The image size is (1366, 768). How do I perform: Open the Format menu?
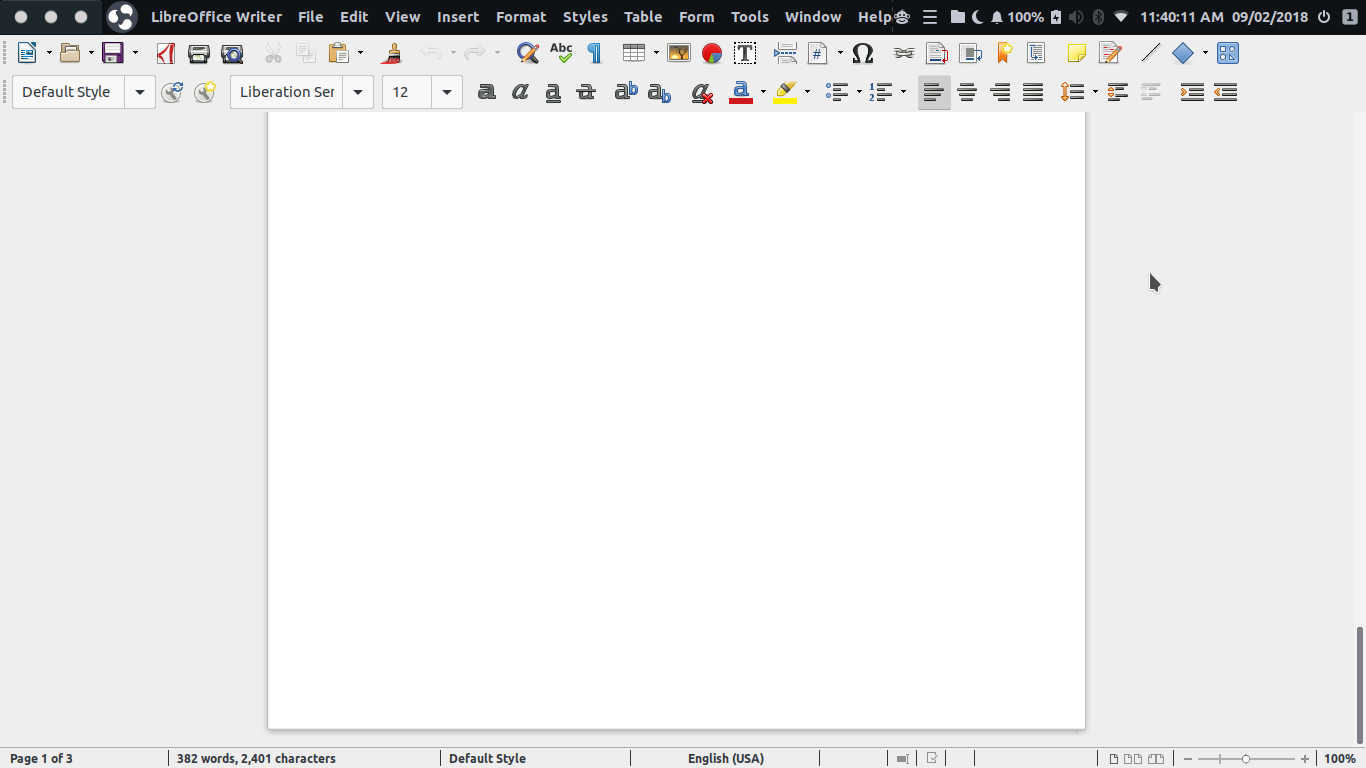coord(521,16)
